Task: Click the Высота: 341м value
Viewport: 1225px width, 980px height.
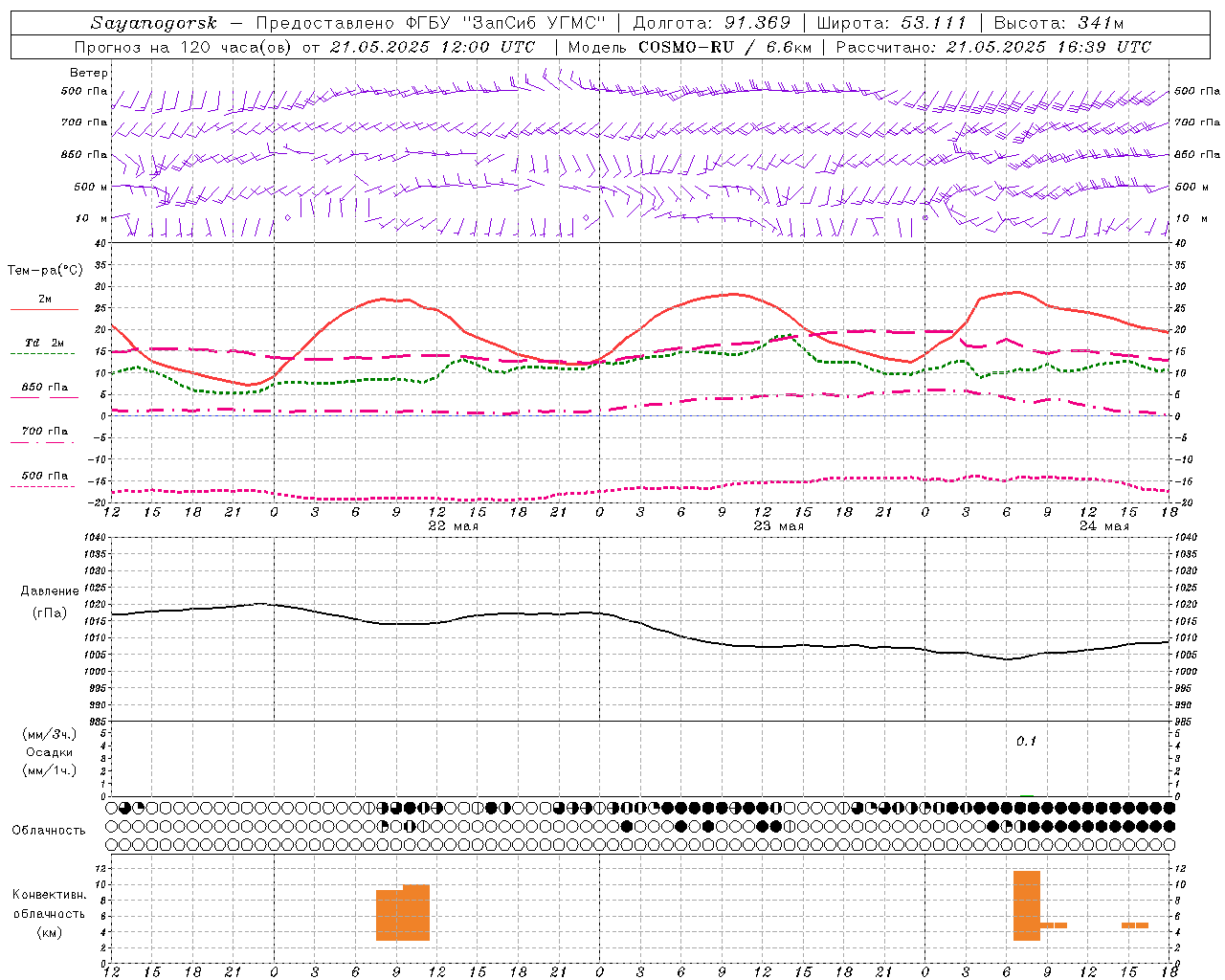Action: [x=1059, y=23]
